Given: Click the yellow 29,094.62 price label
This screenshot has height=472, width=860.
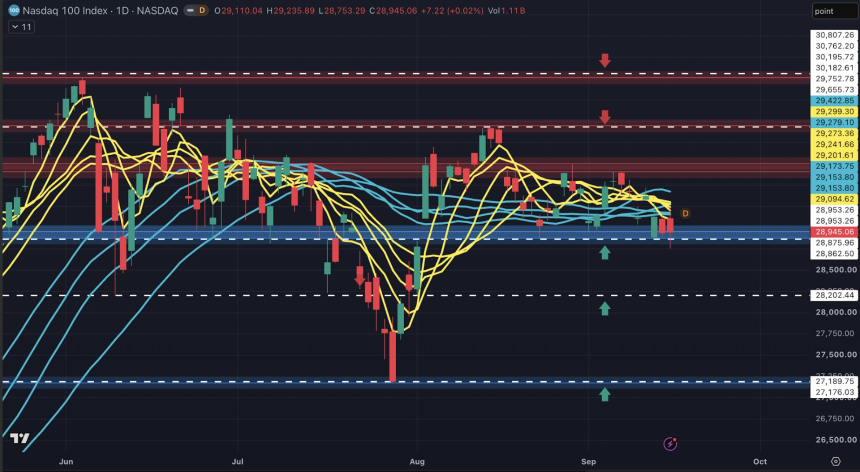Looking at the screenshot, I should [834, 199].
